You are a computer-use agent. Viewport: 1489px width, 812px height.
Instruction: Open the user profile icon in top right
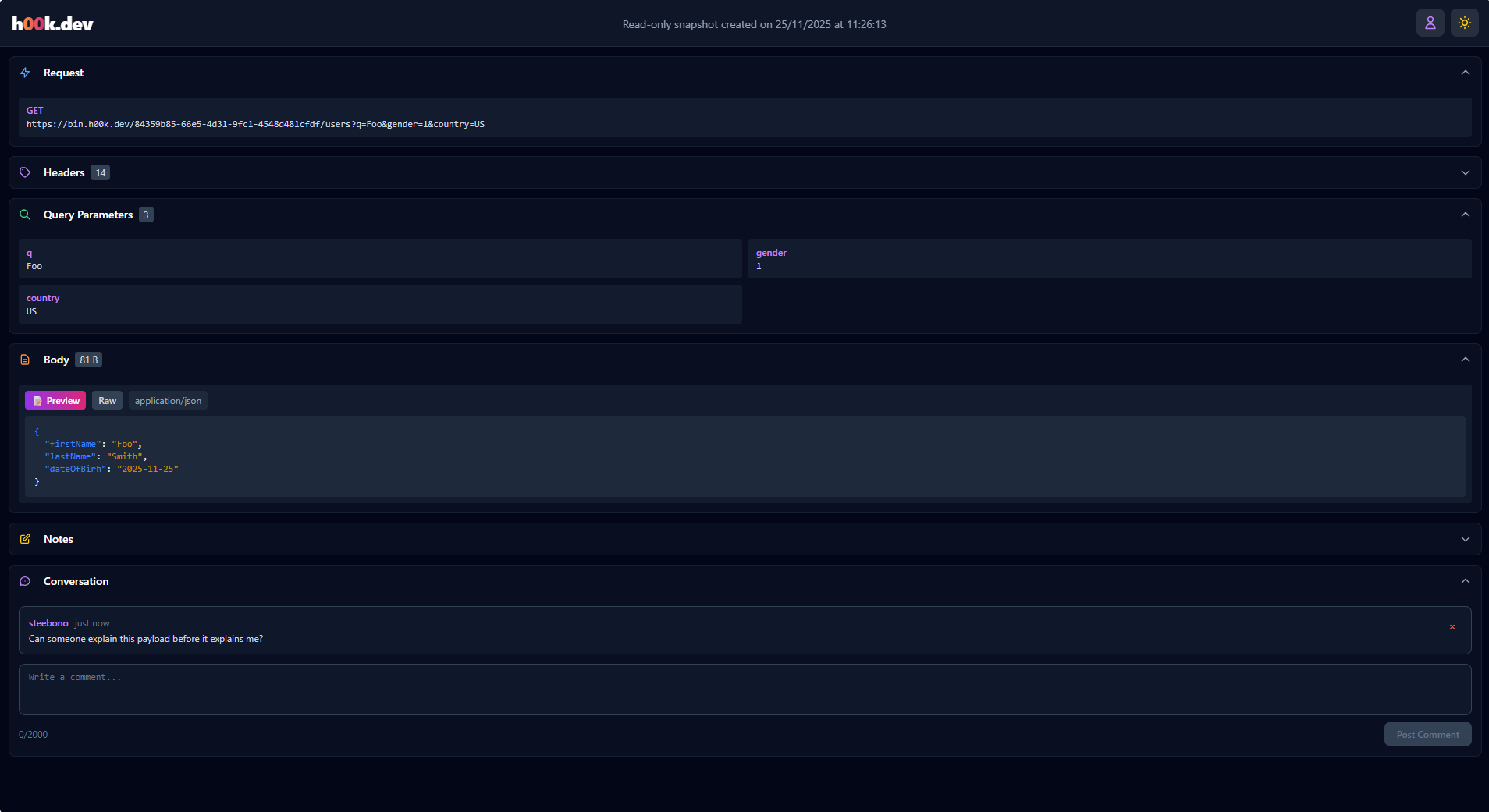click(1429, 23)
